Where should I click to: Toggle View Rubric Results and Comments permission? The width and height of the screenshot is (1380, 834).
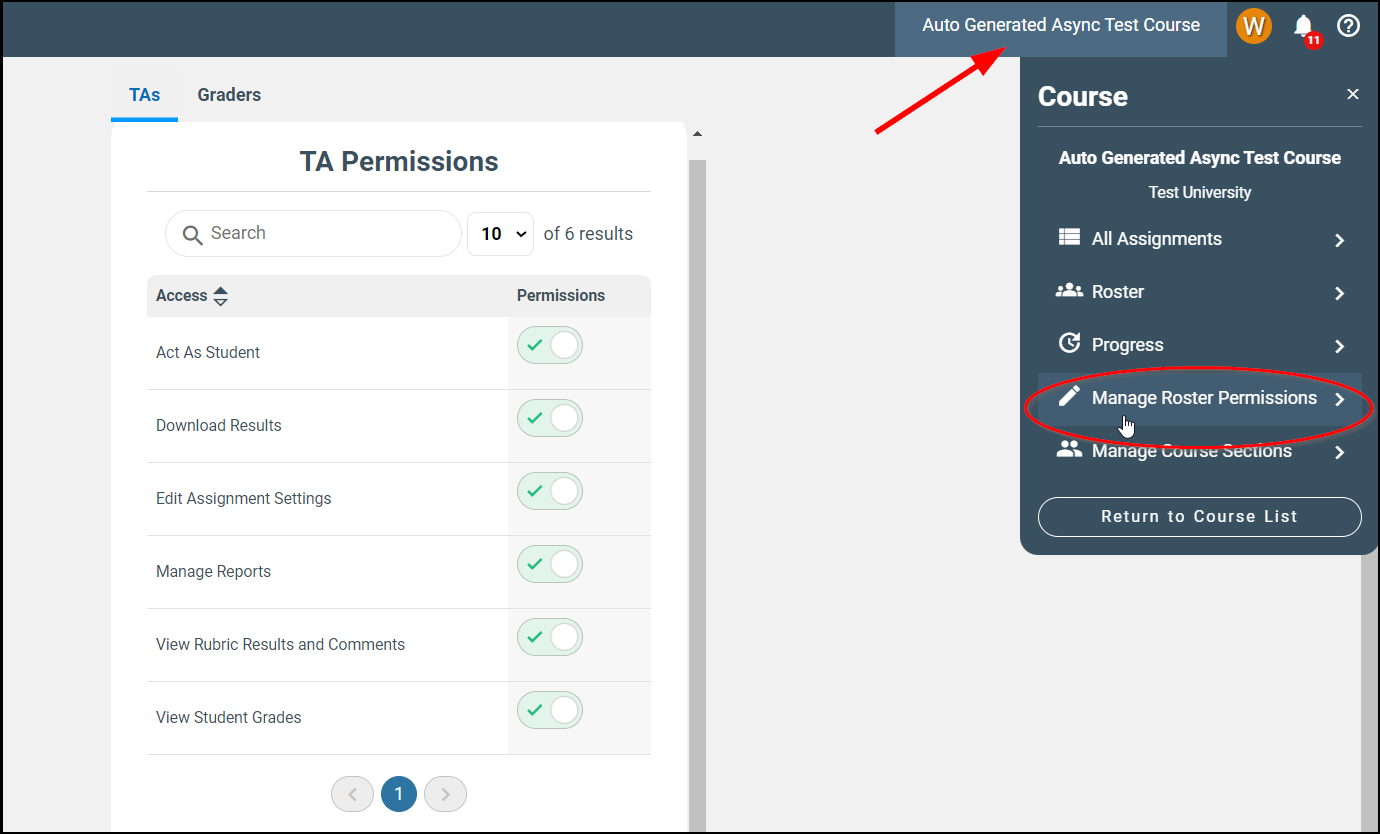coord(549,637)
